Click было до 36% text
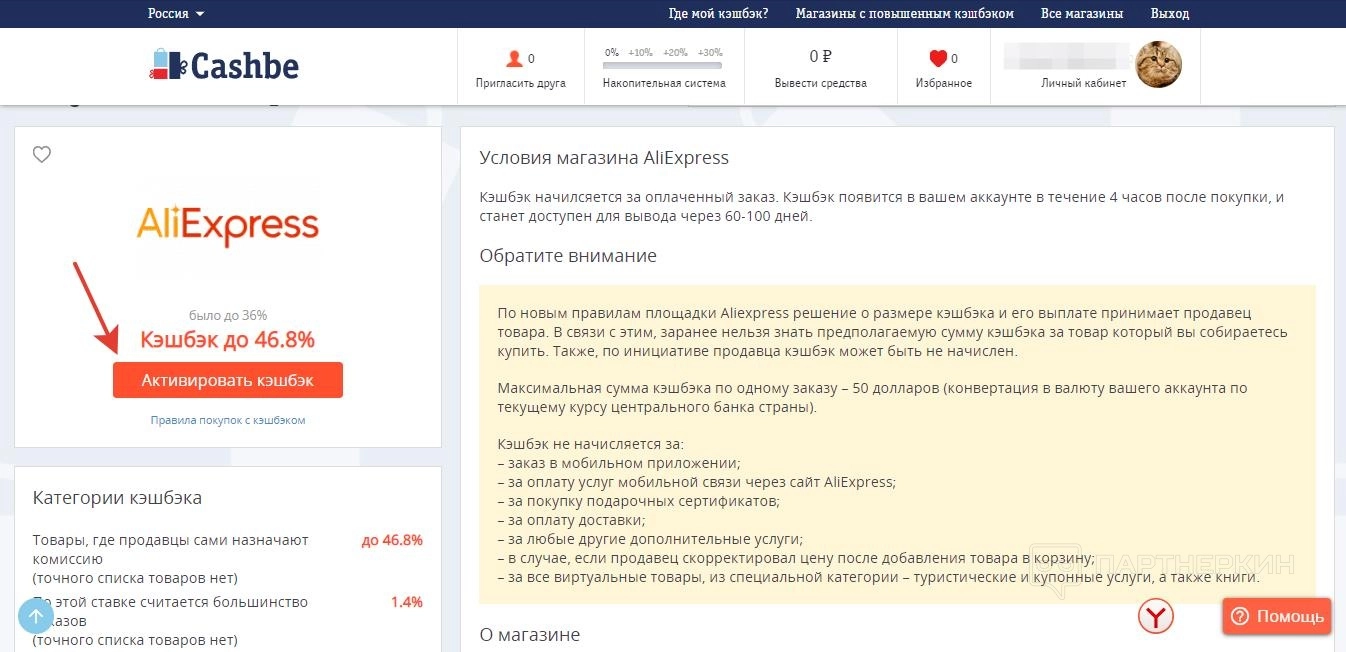1346x652 pixels. click(x=228, y=315)
